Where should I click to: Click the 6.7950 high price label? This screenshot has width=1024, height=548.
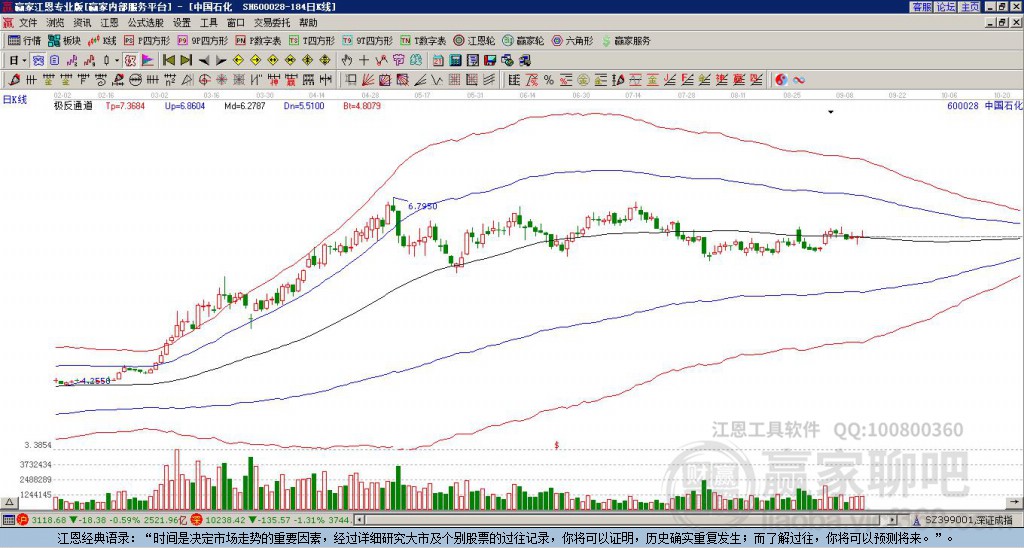click(423, 206)
